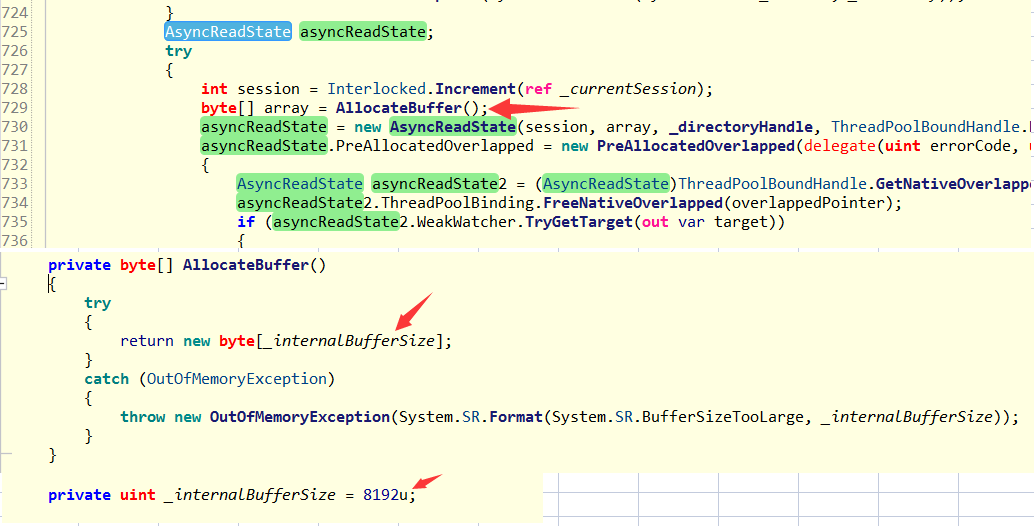1034x526 pixels.
Task: Click line number 729 in the gutter
Action: coord(14,107)
